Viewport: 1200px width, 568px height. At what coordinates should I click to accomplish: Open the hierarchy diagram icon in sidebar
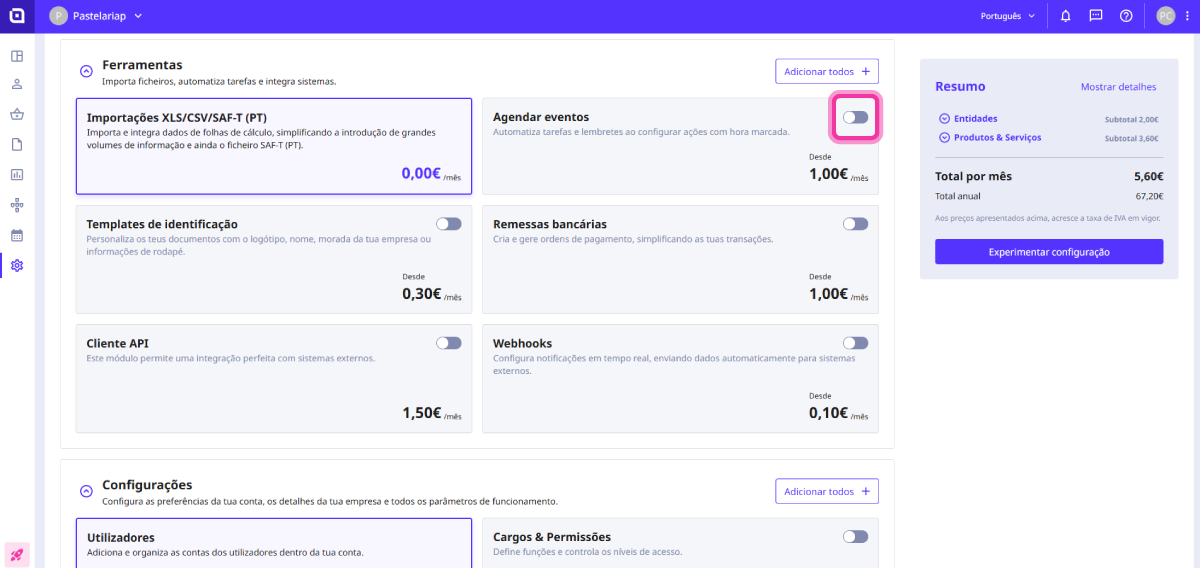click(17, 205)
